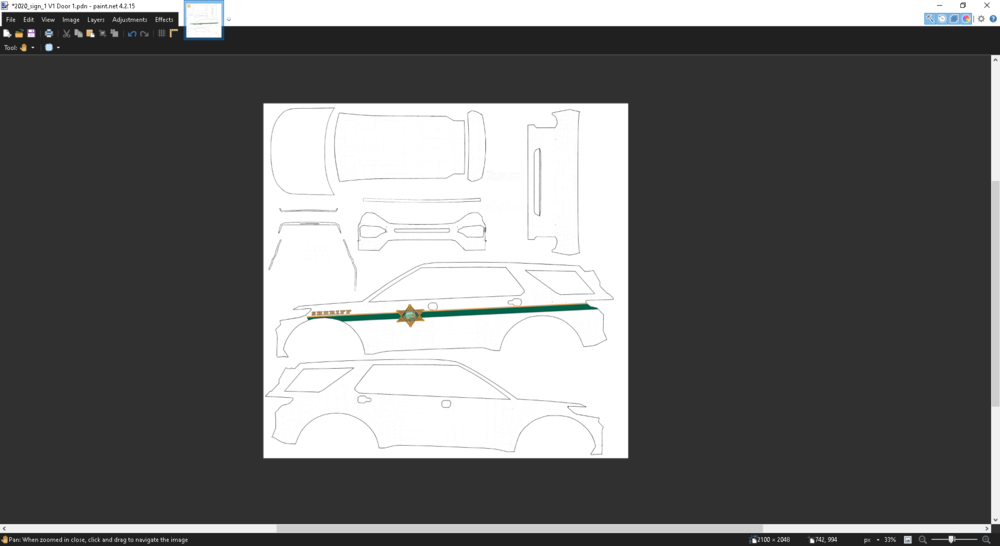Click the 33% zoom value
This screenshot has width=1000, height=546.
pyautogui.click(x=890, y=540)
